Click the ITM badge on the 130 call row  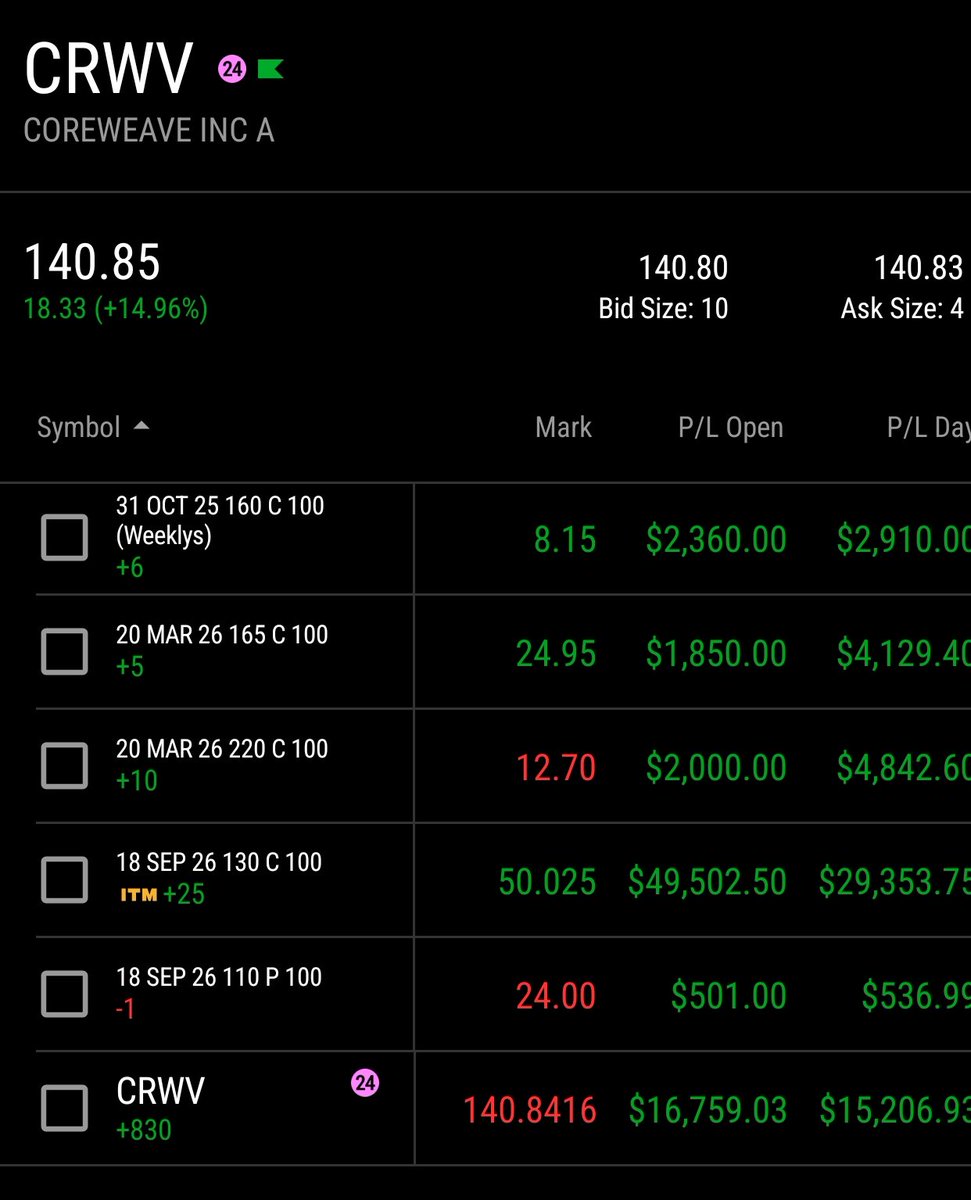(x=138, y=894)
